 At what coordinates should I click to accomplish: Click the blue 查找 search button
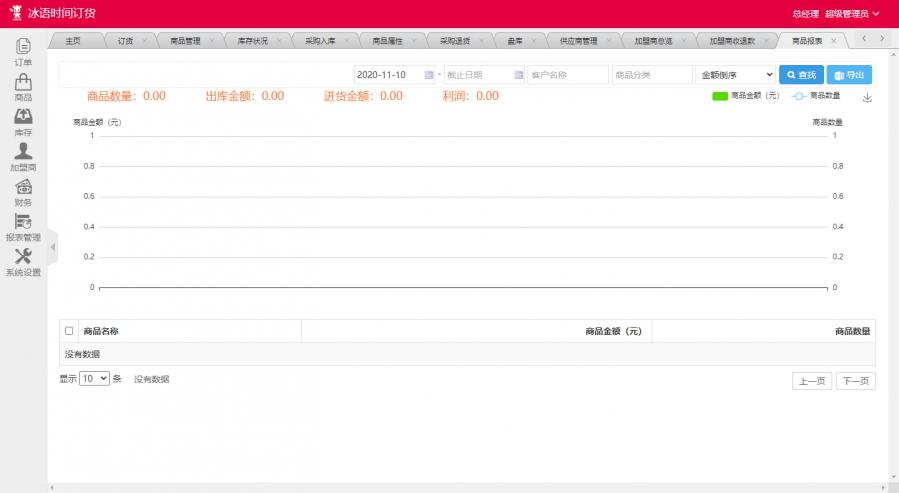click(800, 75)
